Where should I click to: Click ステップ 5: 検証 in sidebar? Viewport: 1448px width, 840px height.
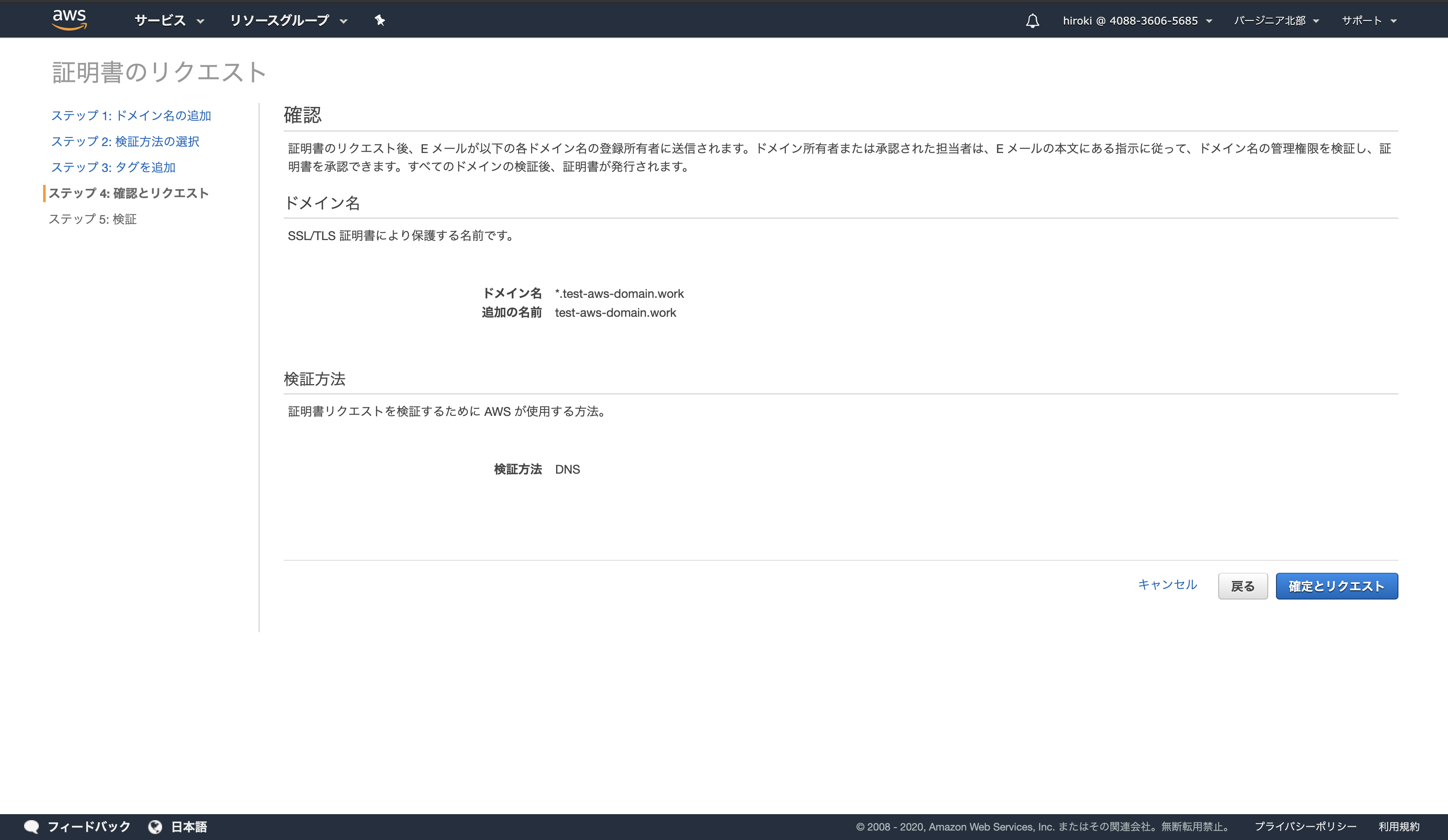click(93, 219)
